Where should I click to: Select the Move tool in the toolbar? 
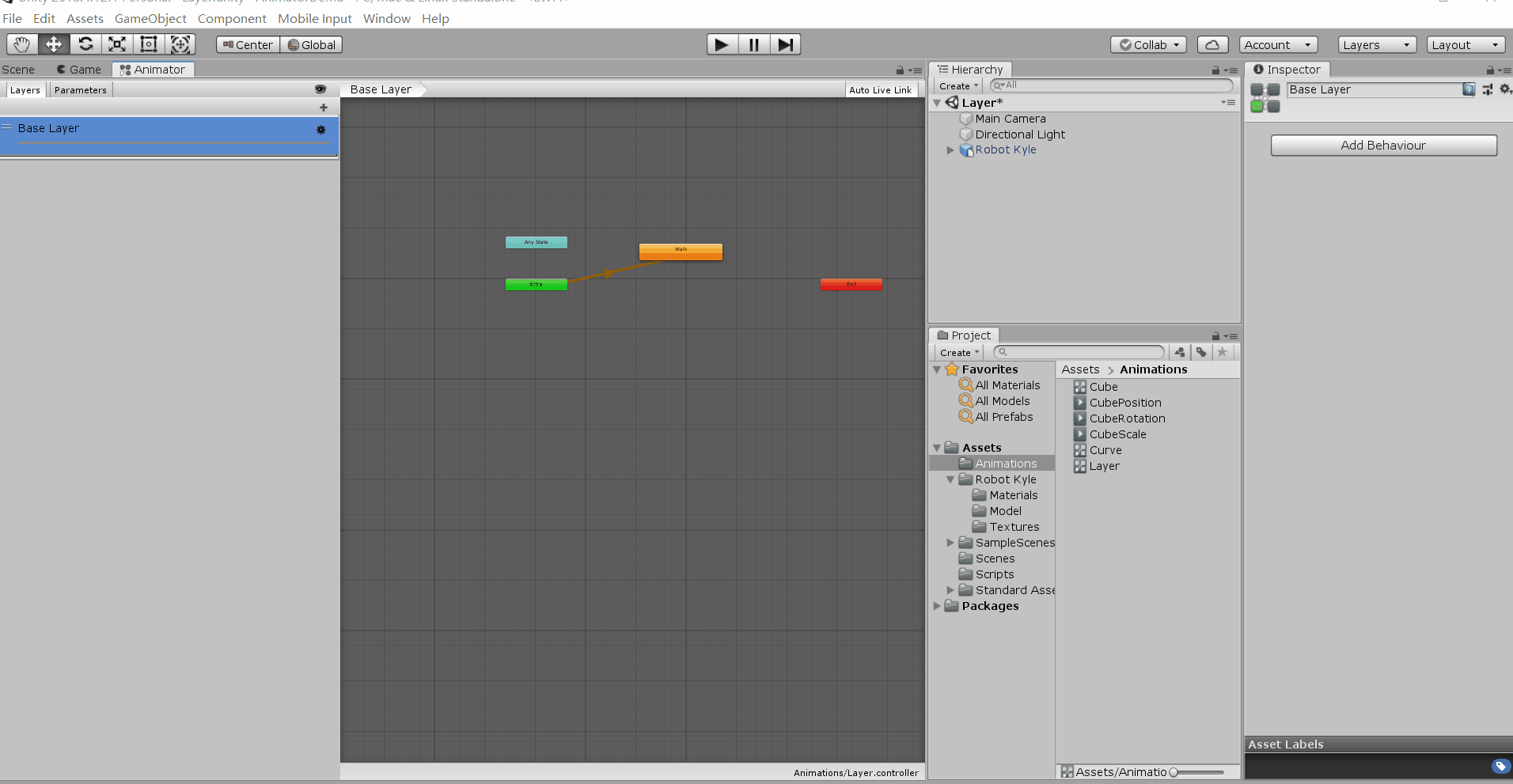tap(54, 44)
